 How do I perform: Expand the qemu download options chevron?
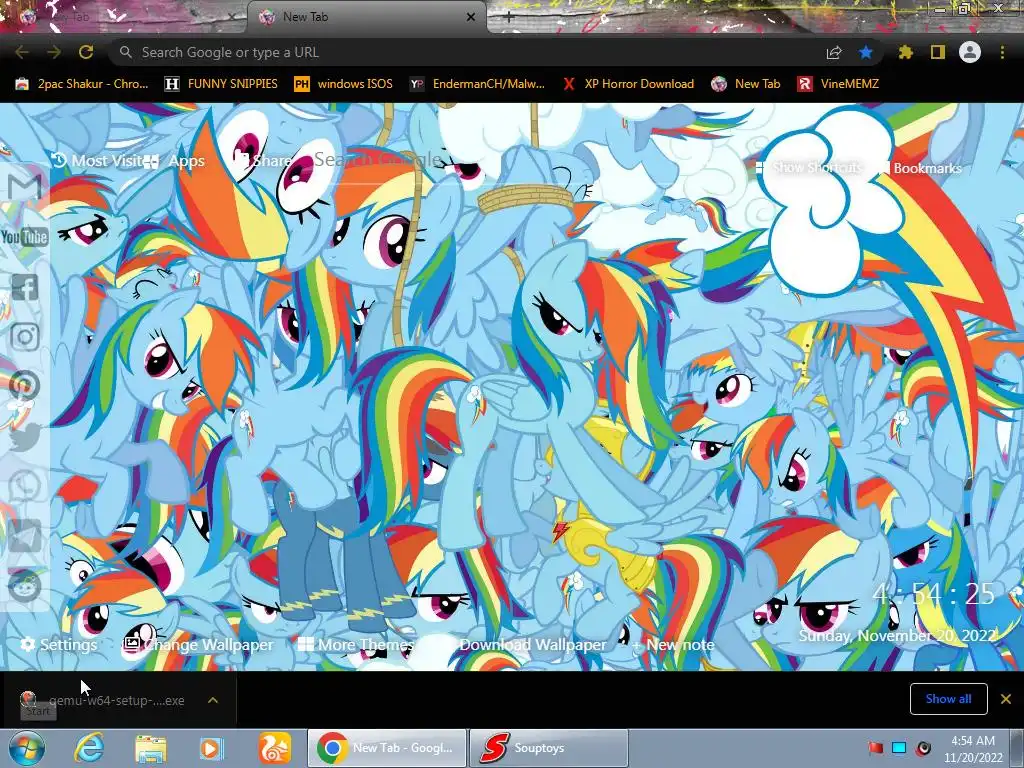tap(213, 700)
